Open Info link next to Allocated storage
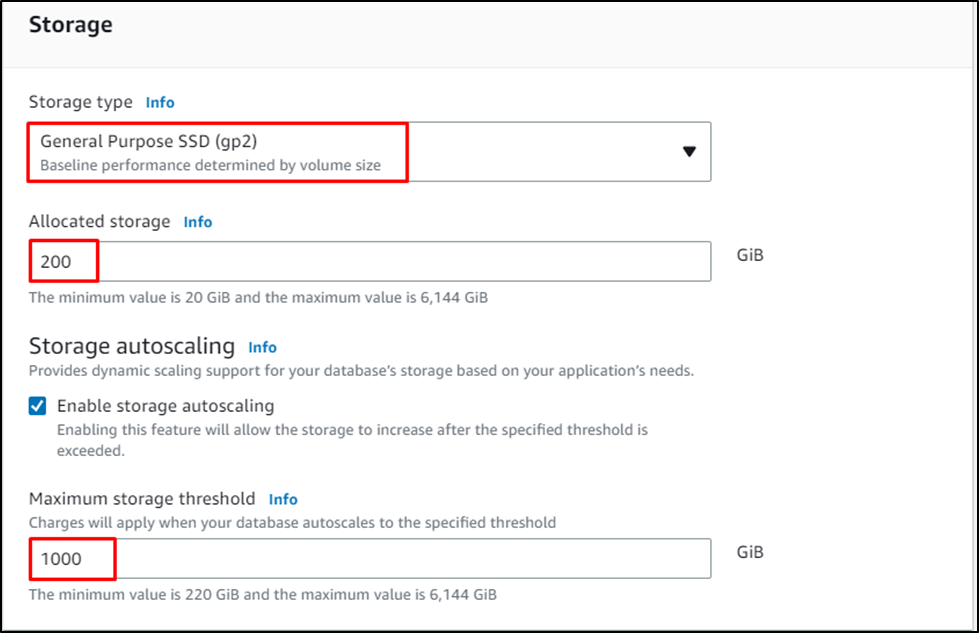 coord(198,222)
